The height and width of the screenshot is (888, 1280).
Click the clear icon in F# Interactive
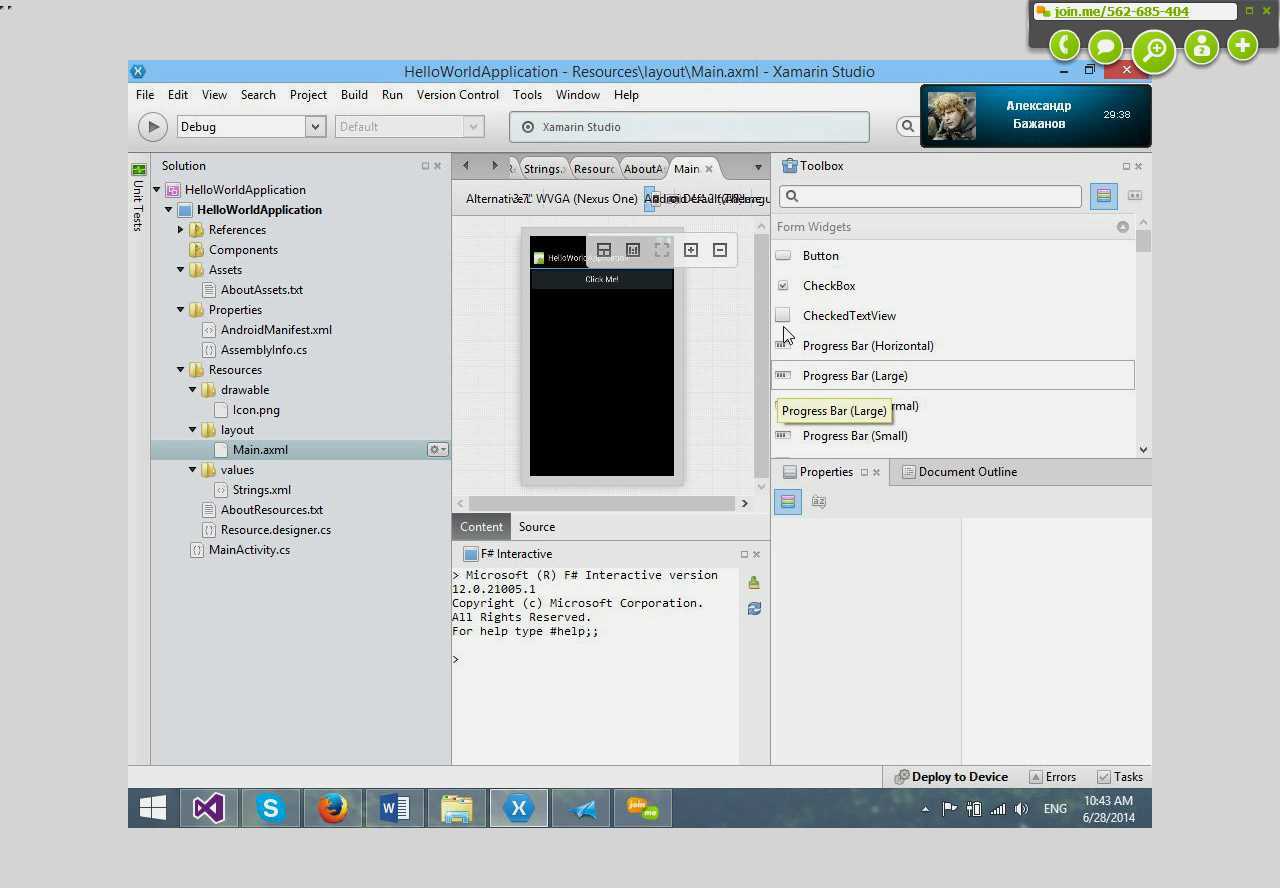pyautogui.click(x=754, y=583)
